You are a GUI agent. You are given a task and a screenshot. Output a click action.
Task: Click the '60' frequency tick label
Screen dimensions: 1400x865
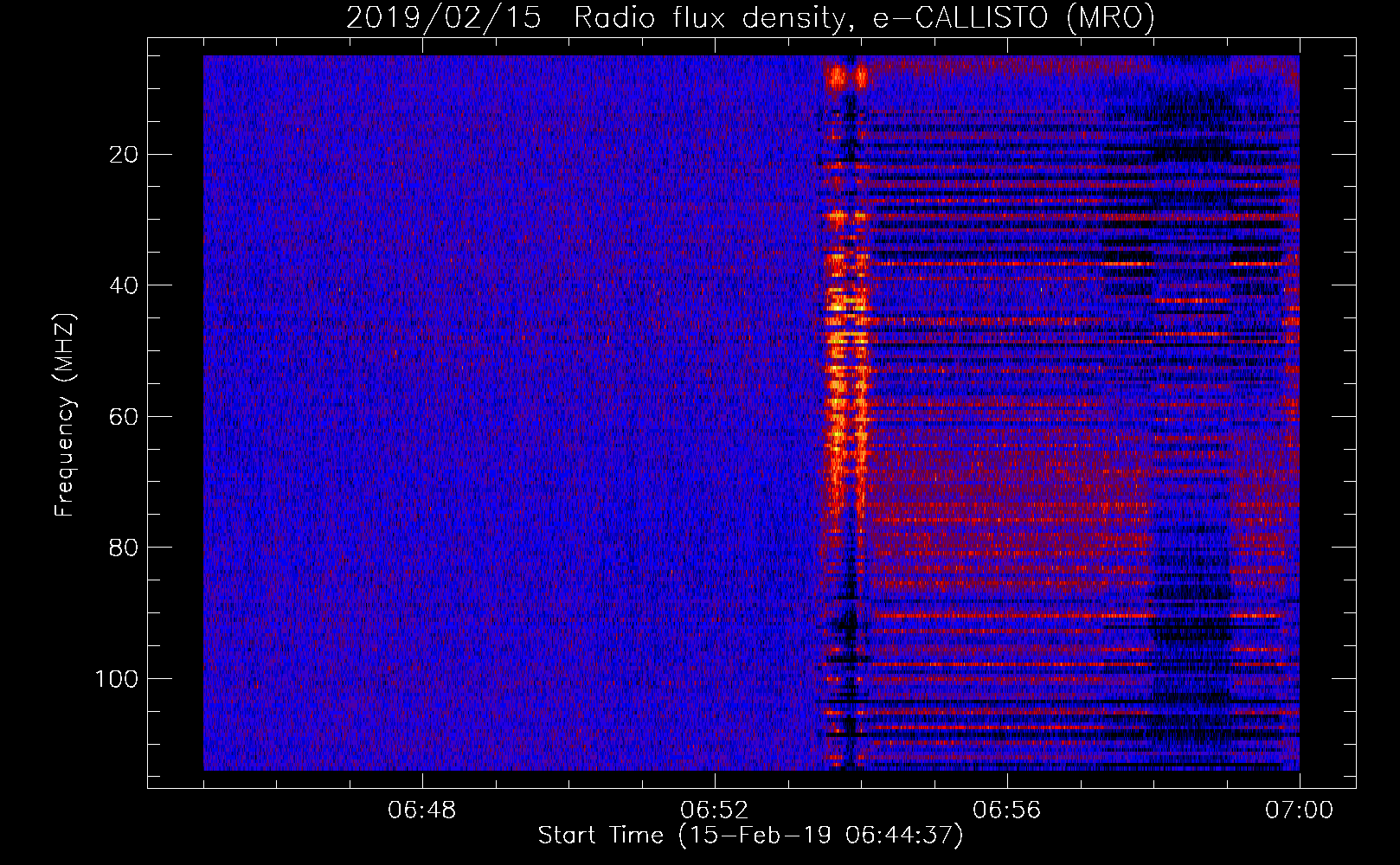click(124, 417)
